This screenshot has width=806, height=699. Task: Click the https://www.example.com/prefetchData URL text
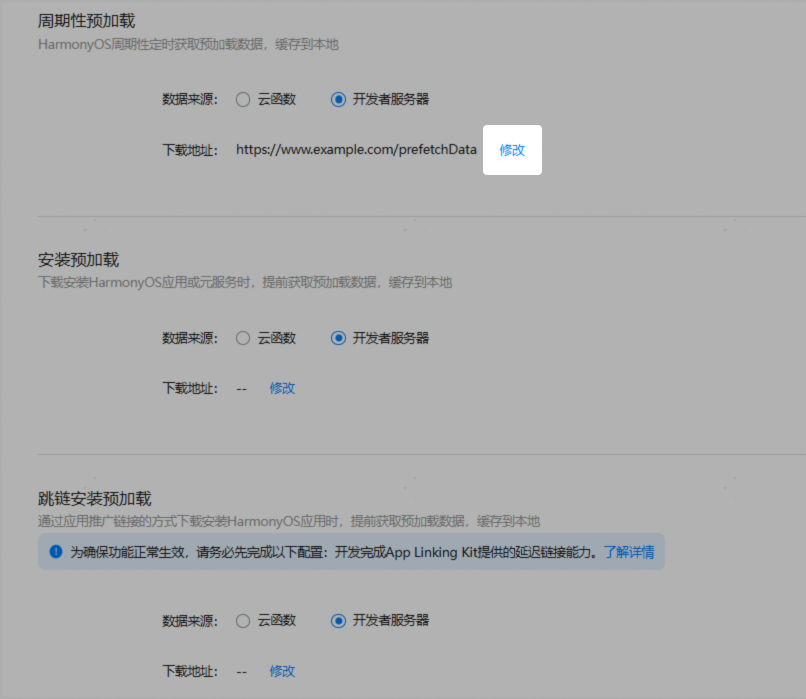tap(356, 150)
